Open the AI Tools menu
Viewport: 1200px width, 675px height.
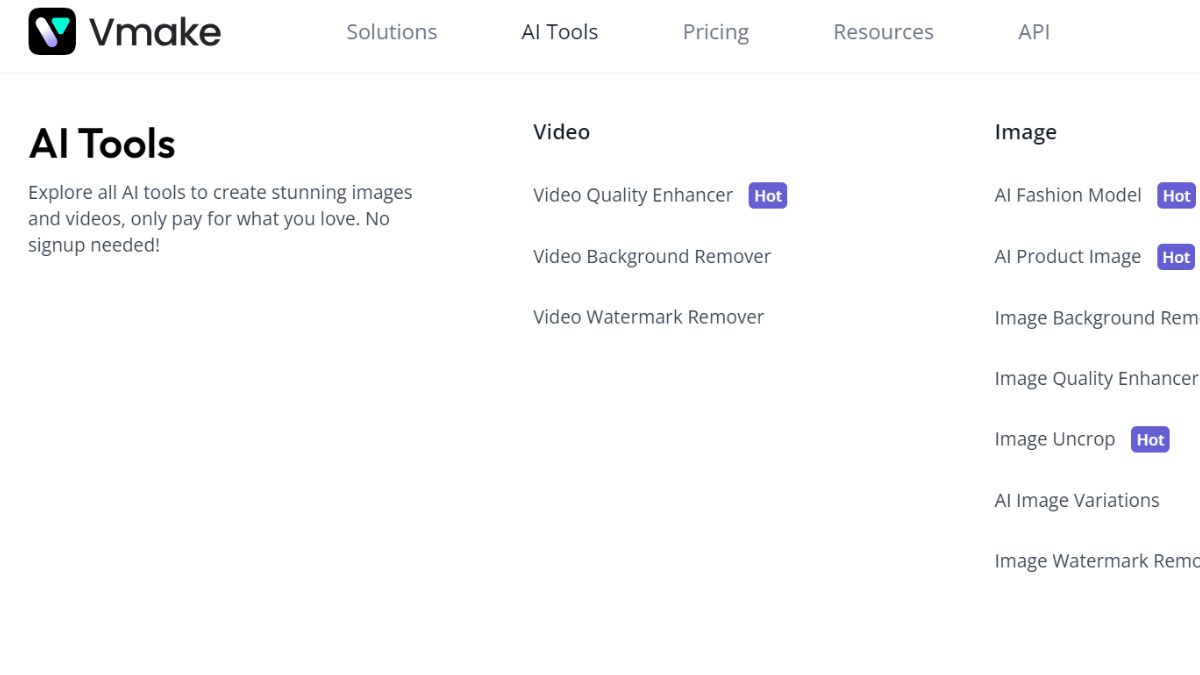(x=559, y=32)
